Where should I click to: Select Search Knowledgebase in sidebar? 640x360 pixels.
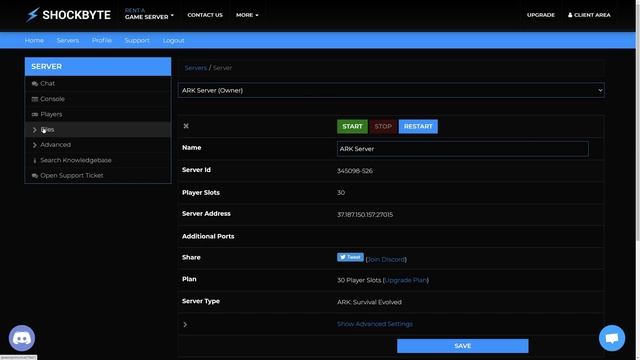[x=98, y=160]
